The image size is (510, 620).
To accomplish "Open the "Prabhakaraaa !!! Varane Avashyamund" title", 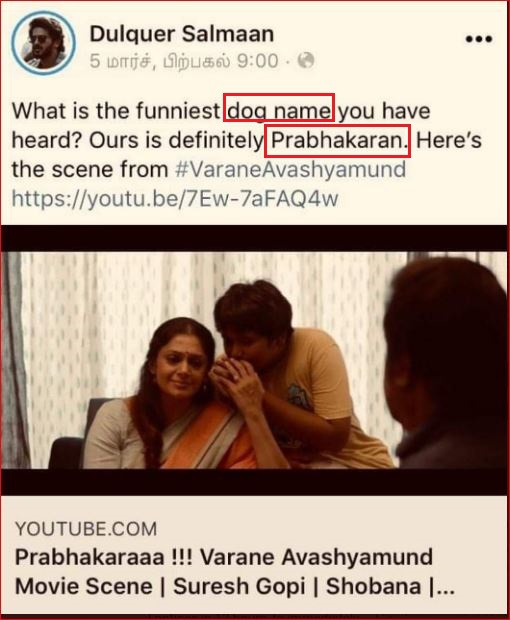I will 224,558.
